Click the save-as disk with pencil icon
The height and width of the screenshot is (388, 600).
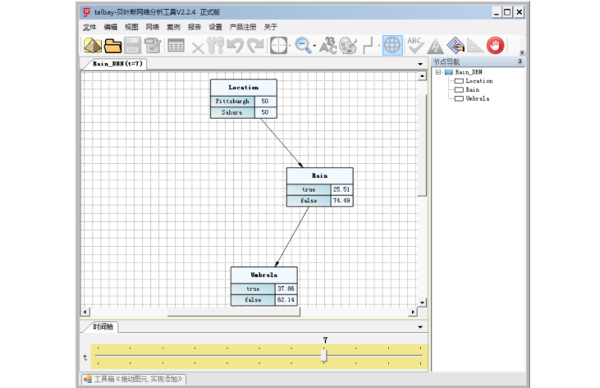pos(153,46)
